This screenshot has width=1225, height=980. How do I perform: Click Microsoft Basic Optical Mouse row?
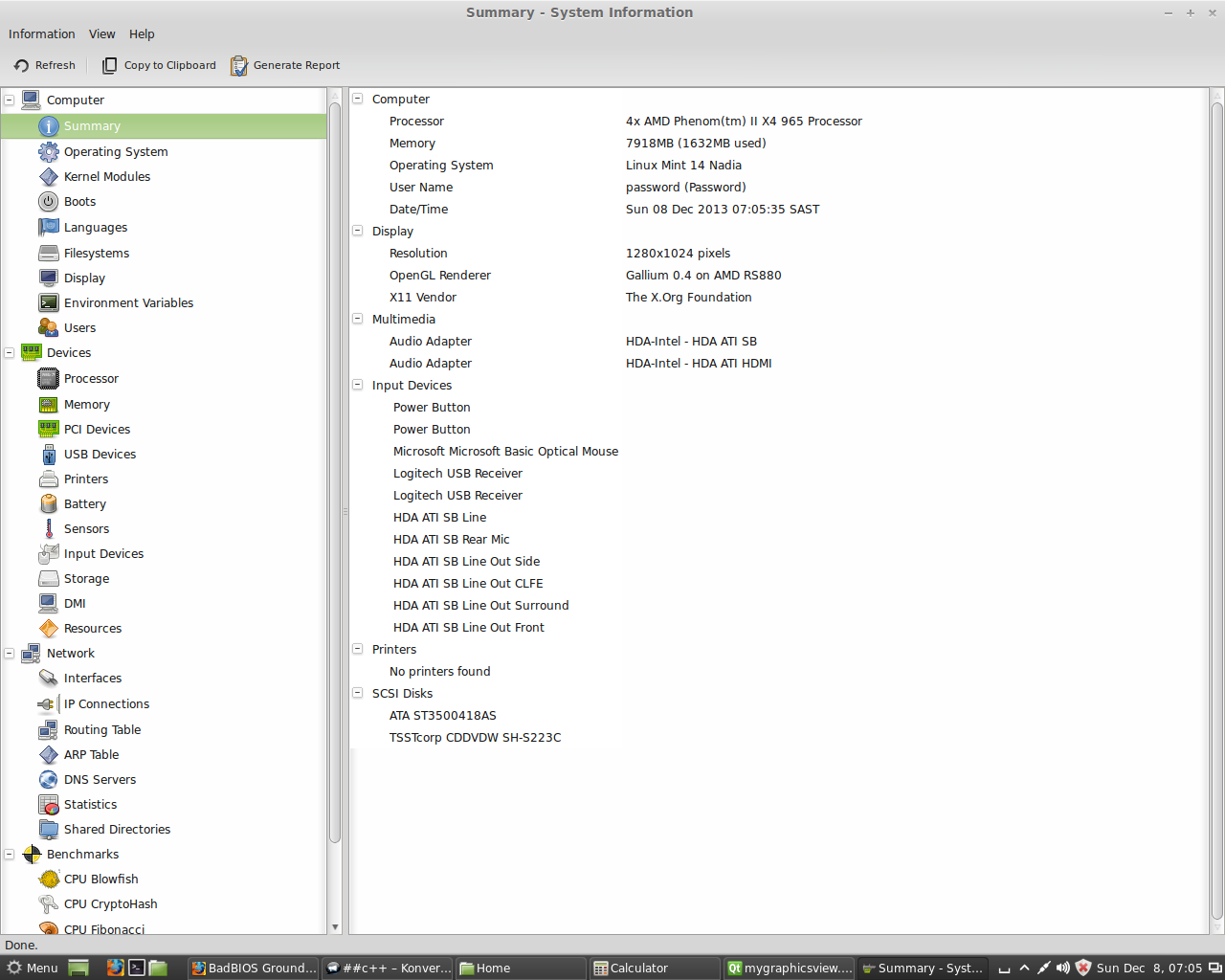[505, 451]
